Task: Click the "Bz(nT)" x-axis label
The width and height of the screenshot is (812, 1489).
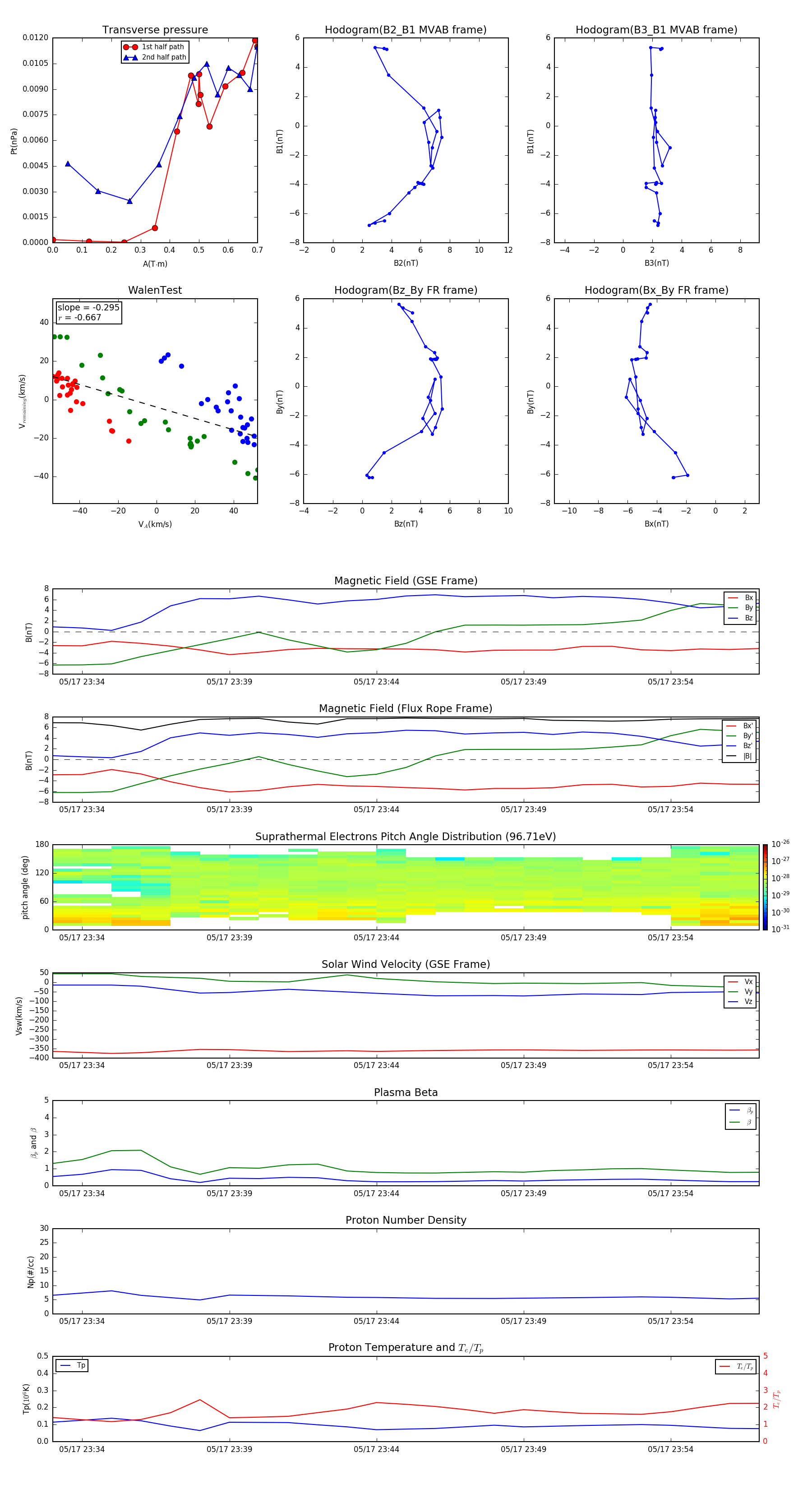Action: (406, 524)
